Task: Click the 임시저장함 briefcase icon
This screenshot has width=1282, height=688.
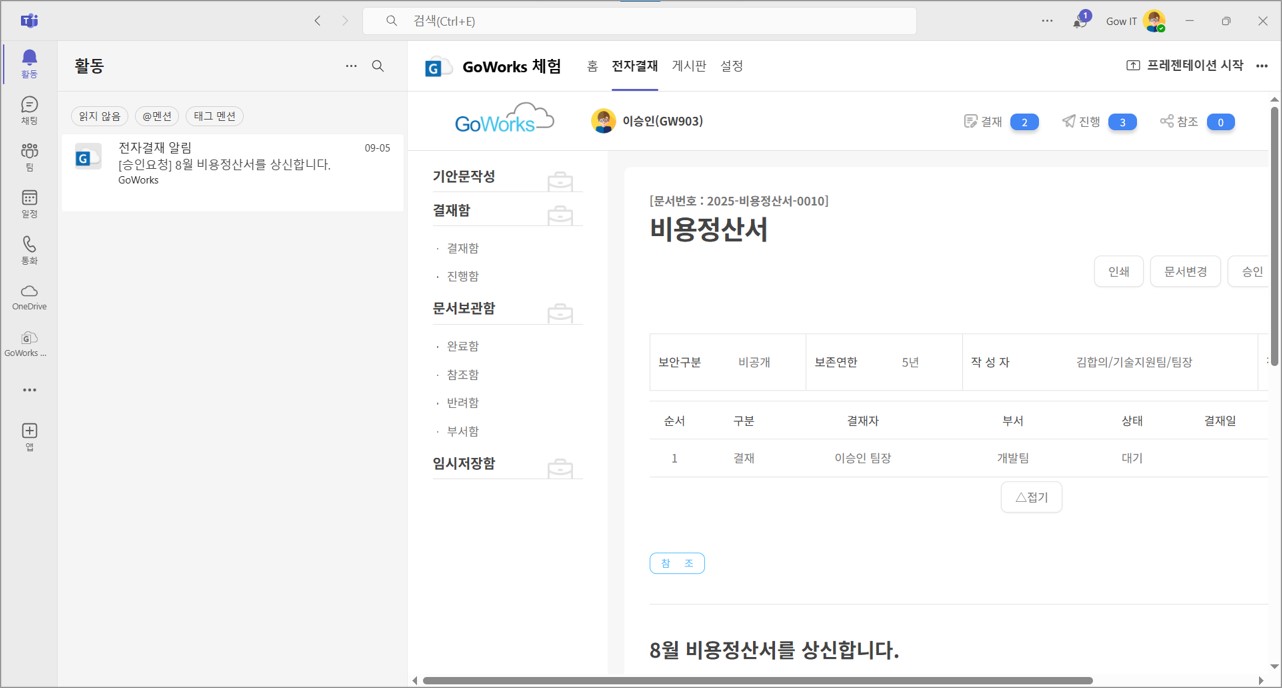Action: coord(560,466)
